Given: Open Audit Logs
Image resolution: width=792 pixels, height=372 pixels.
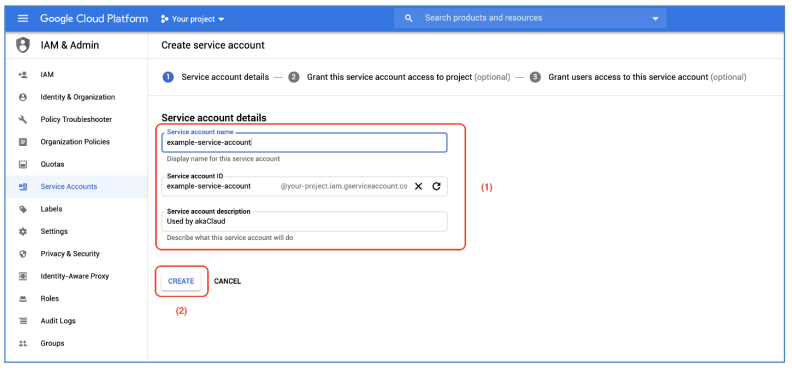Looking at the screenshot, I should [58, 321].
